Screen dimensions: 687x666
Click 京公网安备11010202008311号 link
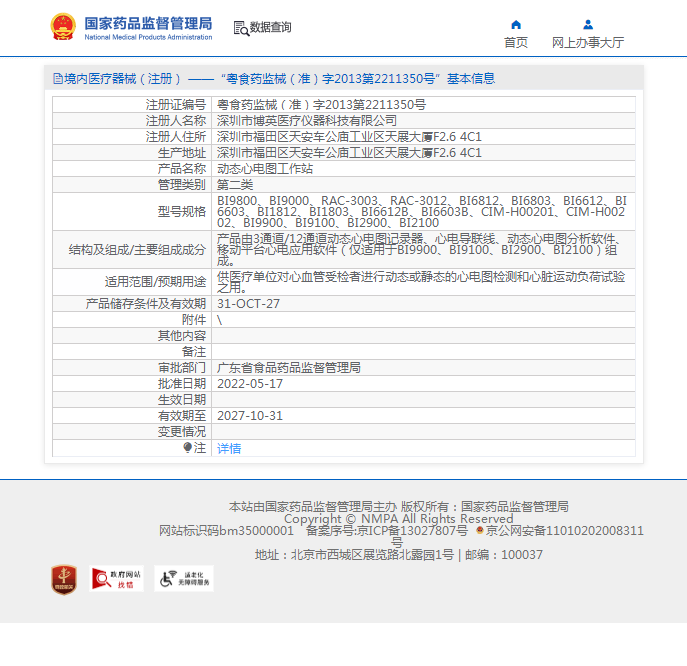[x=565, y=531]
